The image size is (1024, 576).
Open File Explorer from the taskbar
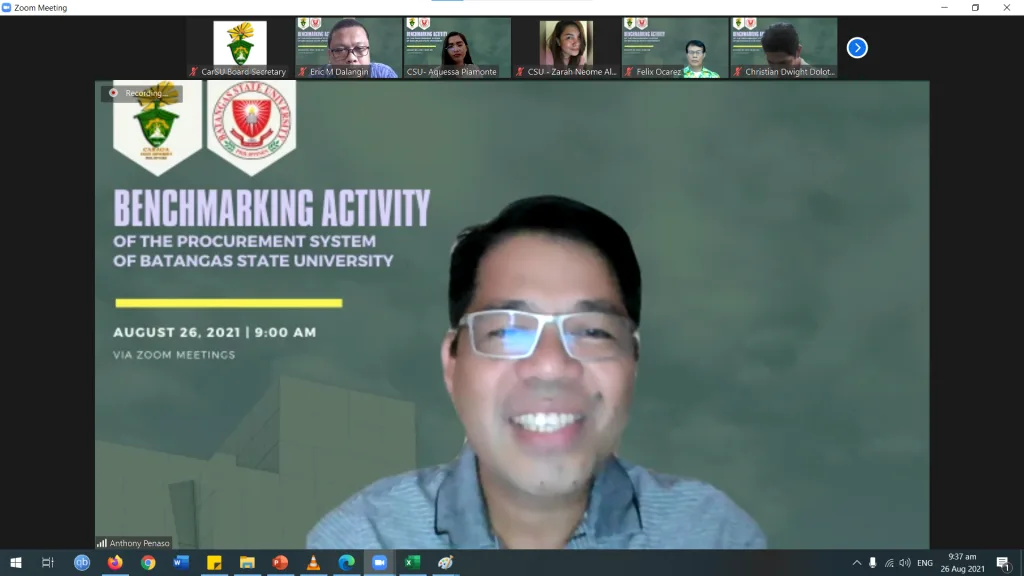pos(247,562)
